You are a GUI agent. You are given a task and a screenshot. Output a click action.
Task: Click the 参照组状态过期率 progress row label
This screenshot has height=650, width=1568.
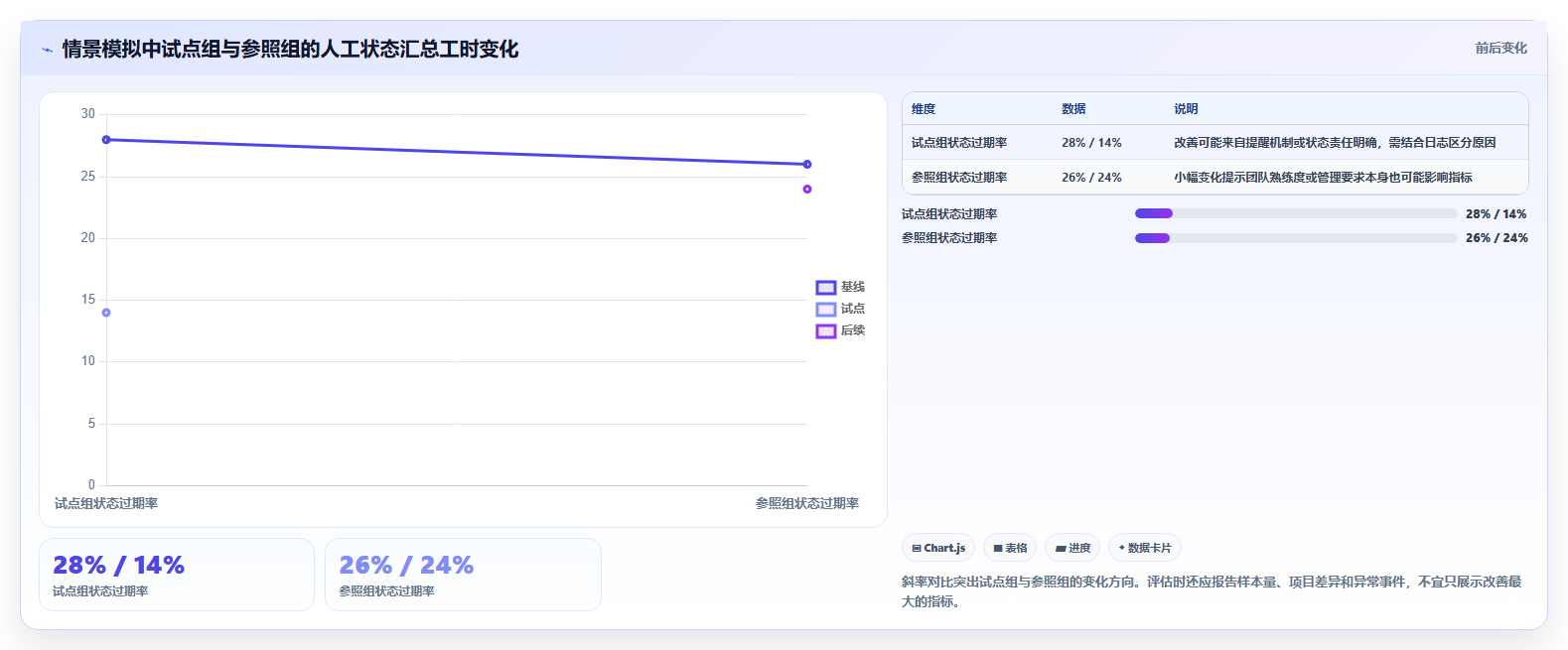949,238
